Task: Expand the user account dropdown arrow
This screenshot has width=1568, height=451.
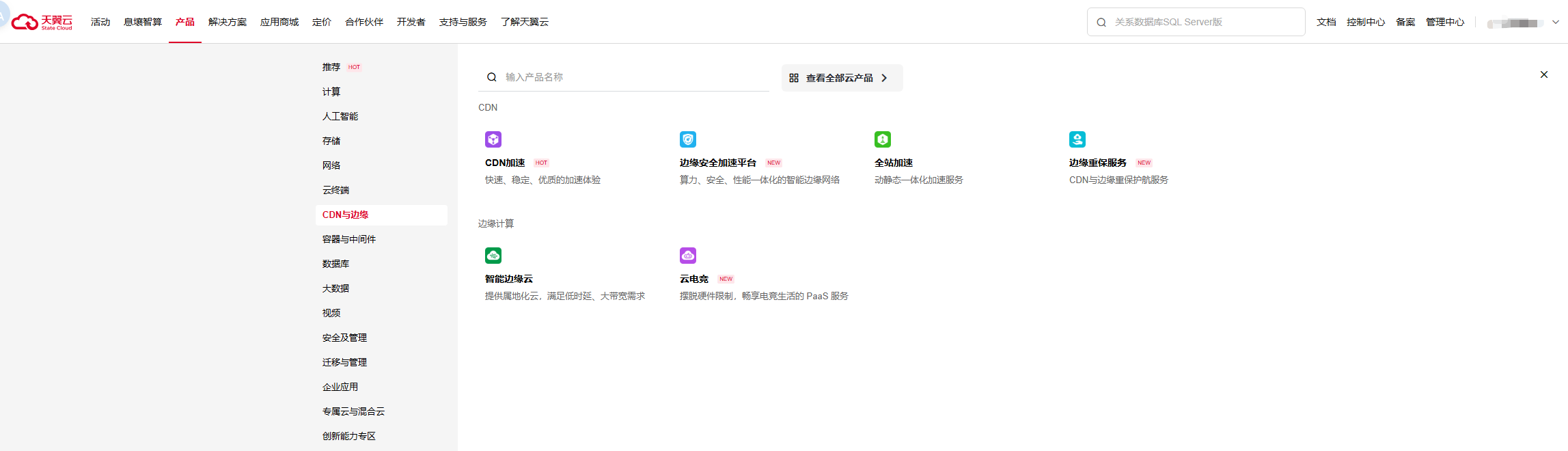Action: (x=1556, y=22)
